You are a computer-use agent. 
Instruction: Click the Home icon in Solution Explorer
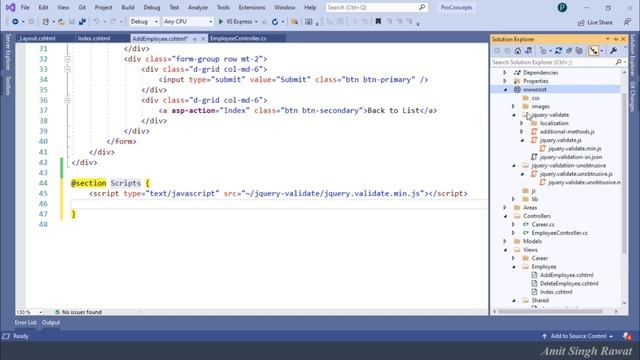518,51
